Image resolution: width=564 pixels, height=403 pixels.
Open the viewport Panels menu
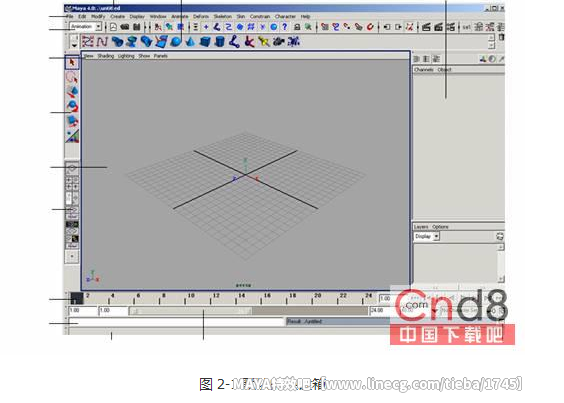point(161,56)
